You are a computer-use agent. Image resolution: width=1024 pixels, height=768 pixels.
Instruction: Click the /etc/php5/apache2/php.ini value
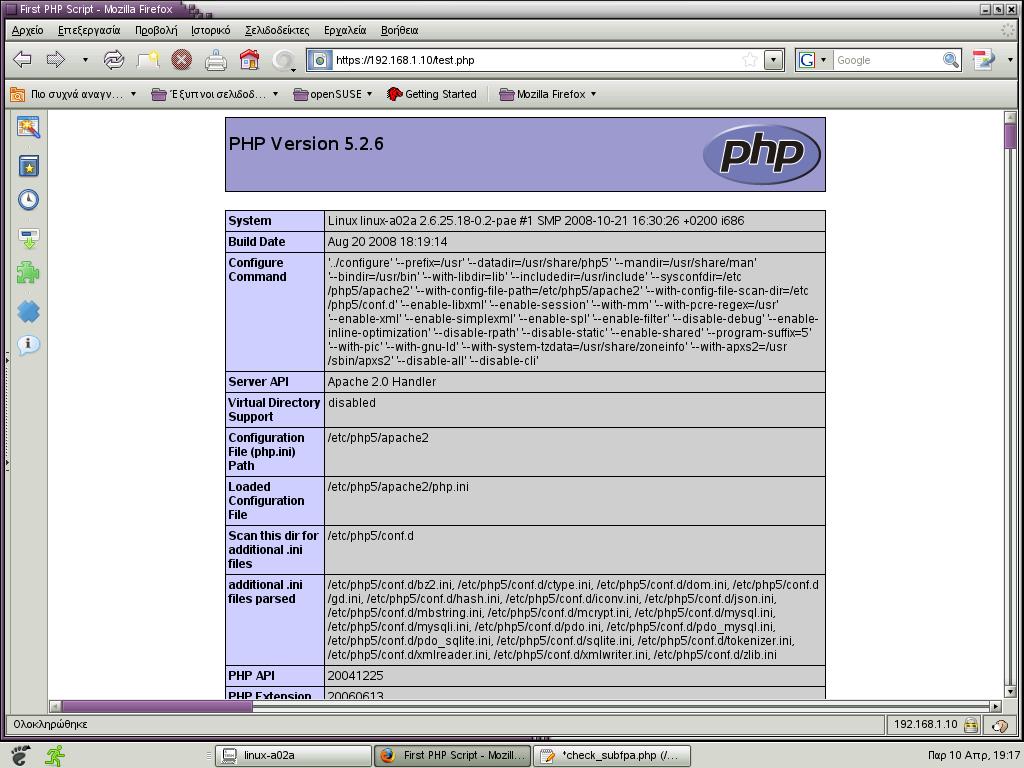398,487
